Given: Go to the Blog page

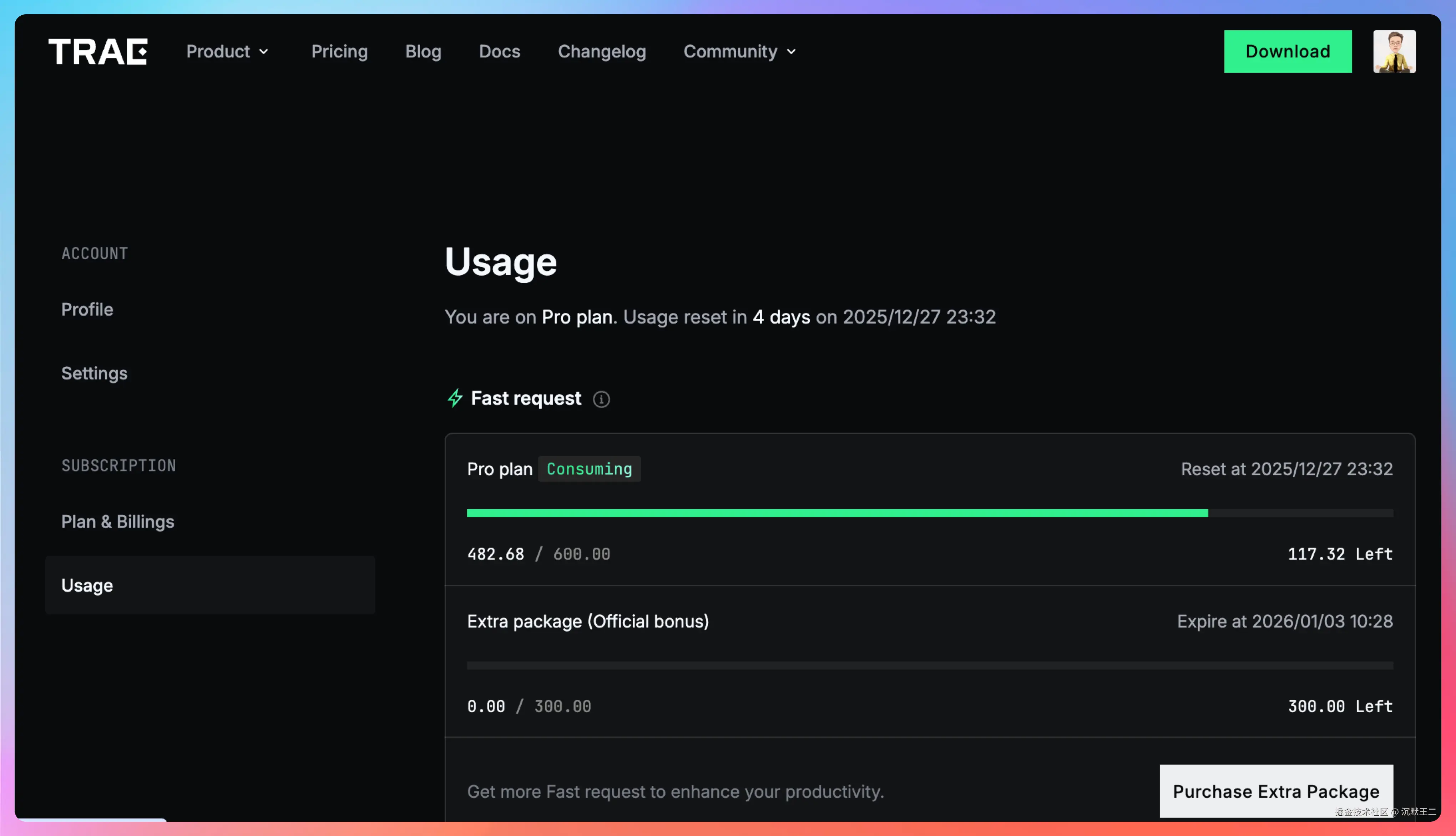Looking at the screenshot, I should pyautogui.click(x=423, y=52).
